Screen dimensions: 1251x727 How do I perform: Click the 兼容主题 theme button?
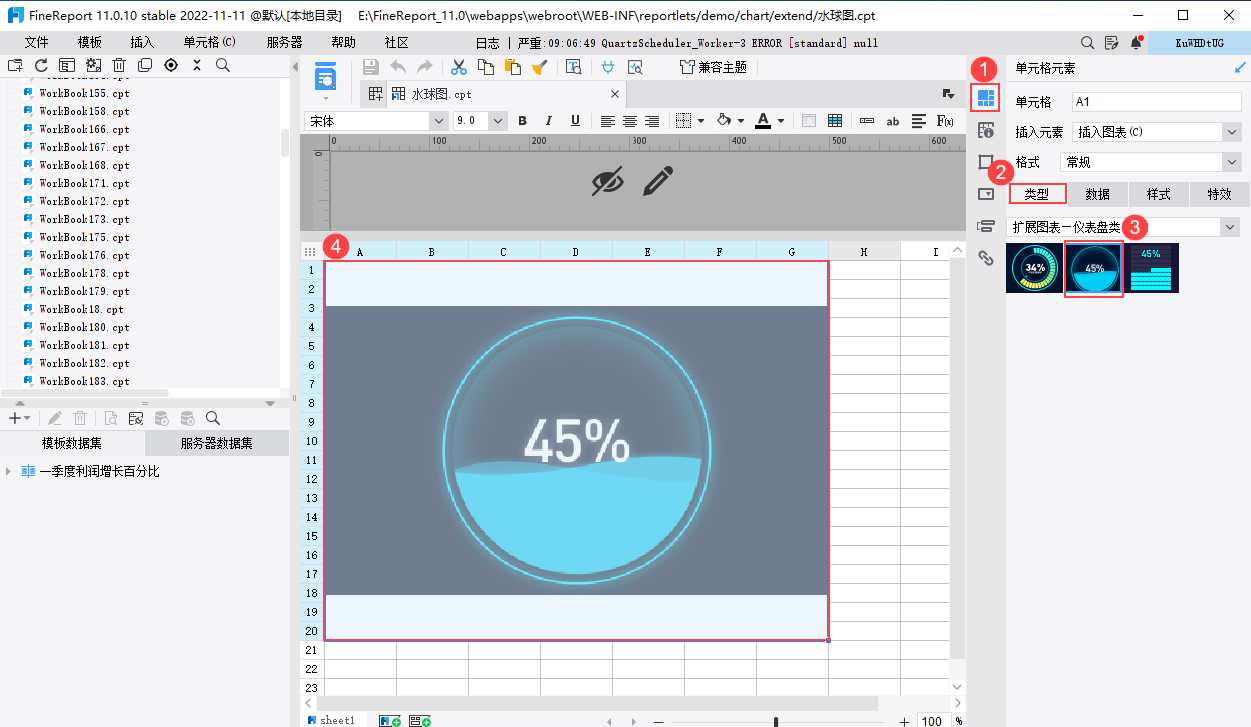(x=713, y=67)
